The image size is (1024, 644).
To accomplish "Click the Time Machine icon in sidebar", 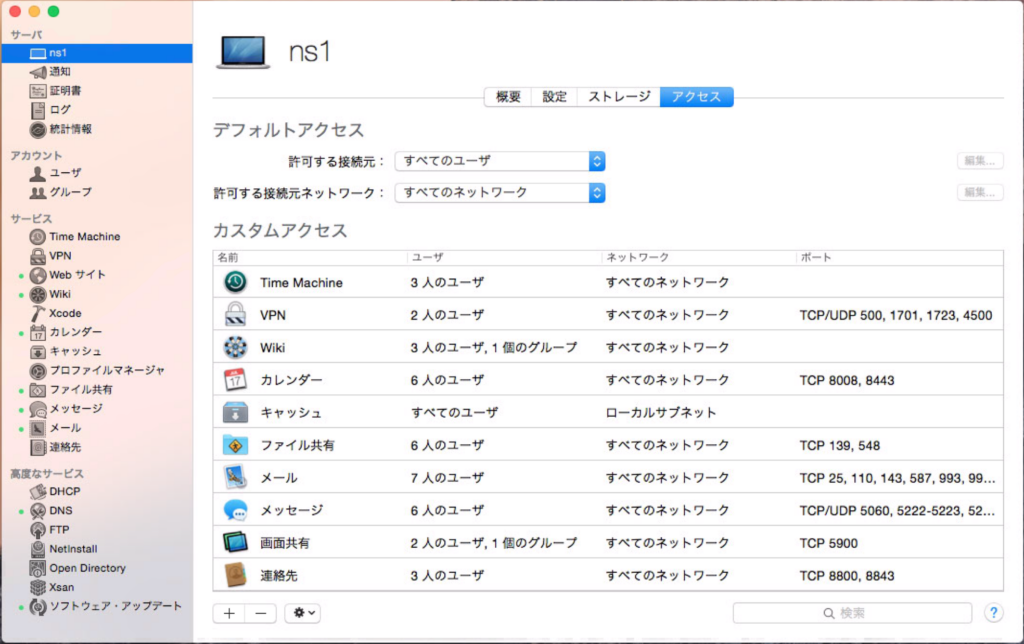I will tap(38, 236).
